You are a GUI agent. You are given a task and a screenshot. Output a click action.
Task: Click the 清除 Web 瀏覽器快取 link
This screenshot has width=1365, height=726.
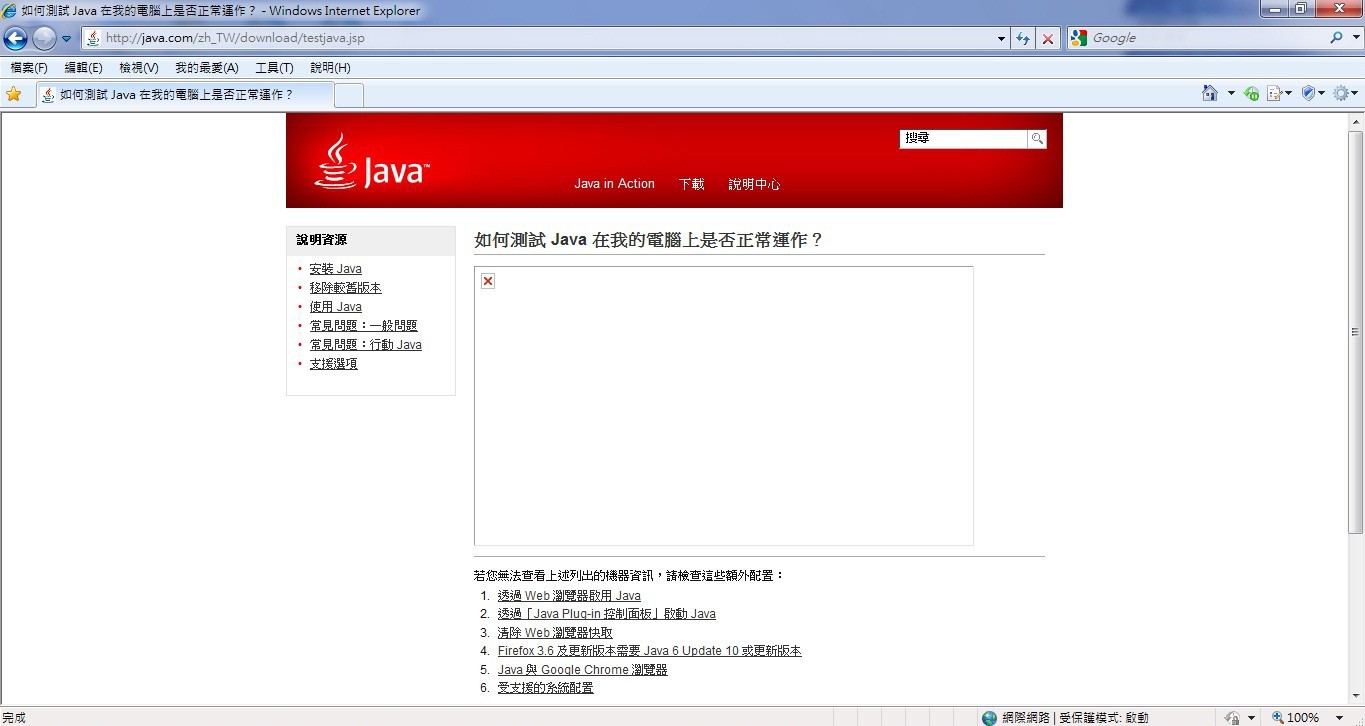(555, 633)
